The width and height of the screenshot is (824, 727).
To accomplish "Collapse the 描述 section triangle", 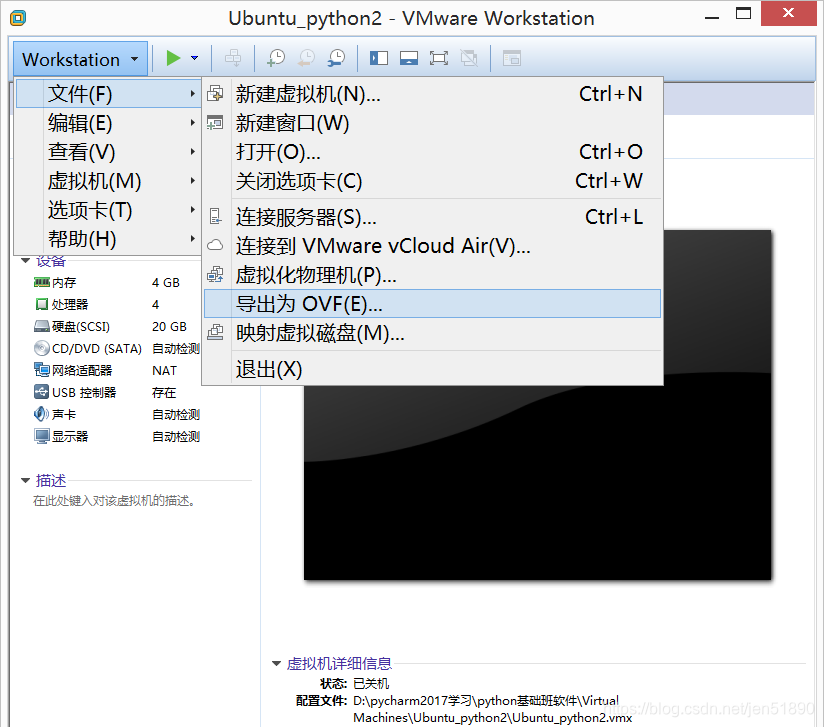I will point(25,480).
